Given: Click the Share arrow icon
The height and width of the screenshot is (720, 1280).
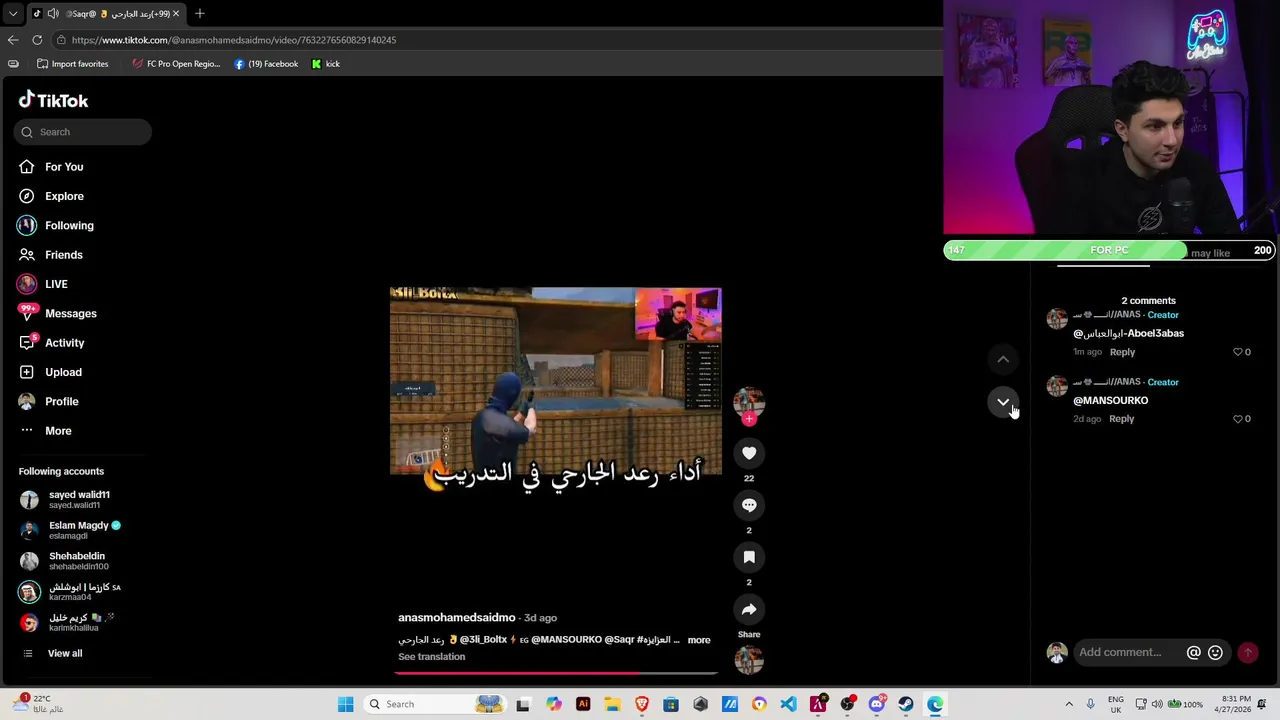Looking at the screenshot, I should pyautogui.click(x=749, y=609).
